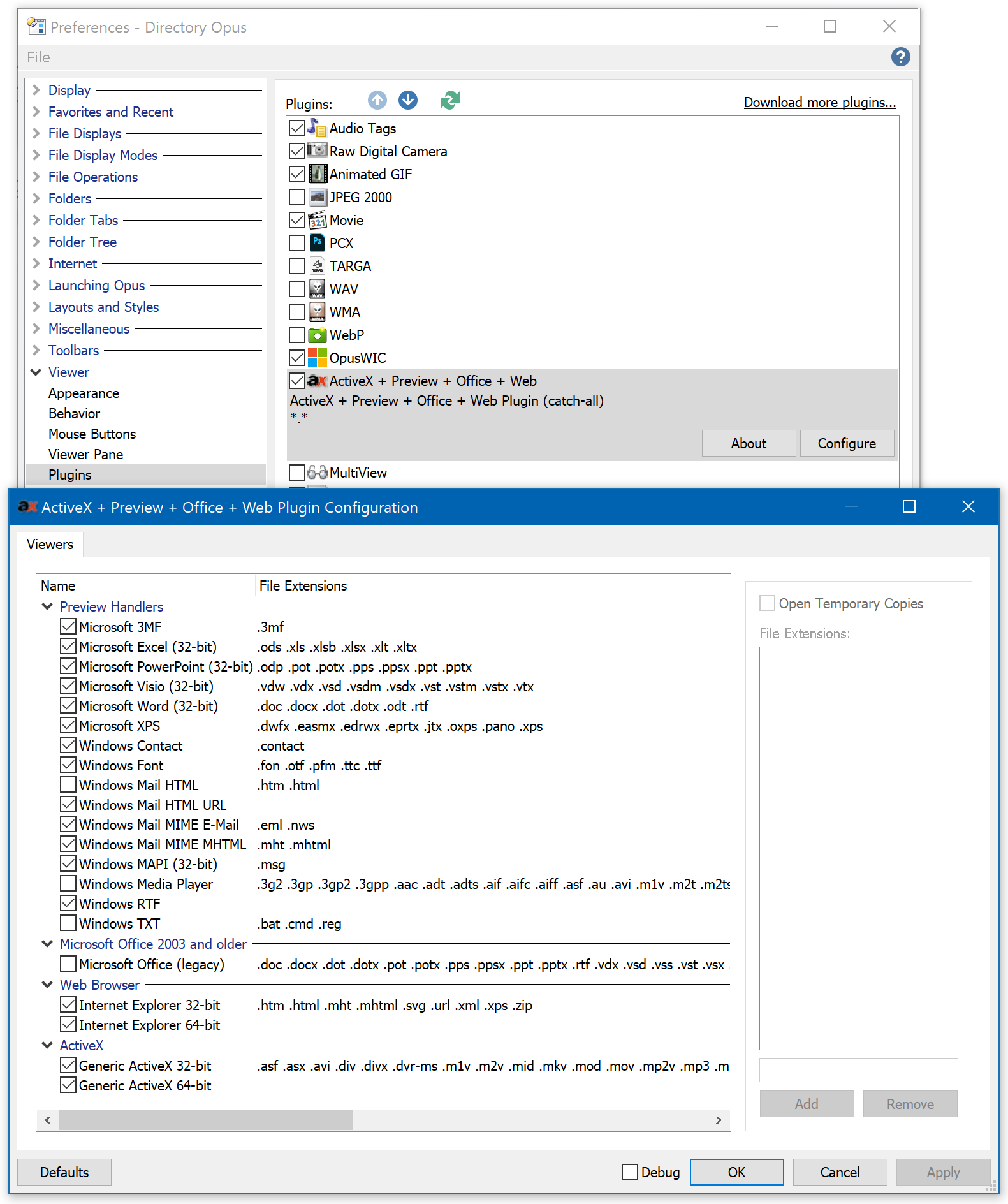This screenshot has height=1204, width=1008.
Task: Collapse the ActiveX group
Action: [47, 1045]
